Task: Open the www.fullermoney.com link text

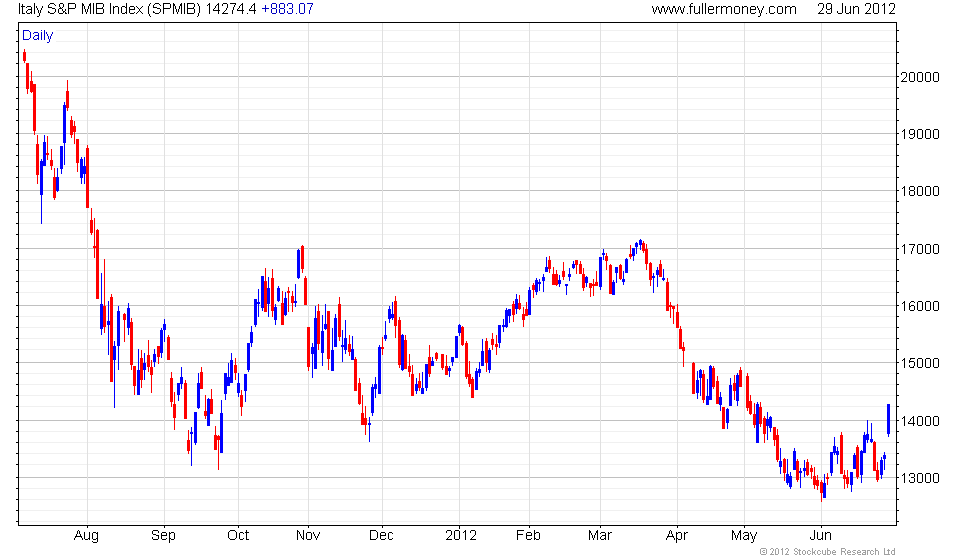Action: click(724, 9)
